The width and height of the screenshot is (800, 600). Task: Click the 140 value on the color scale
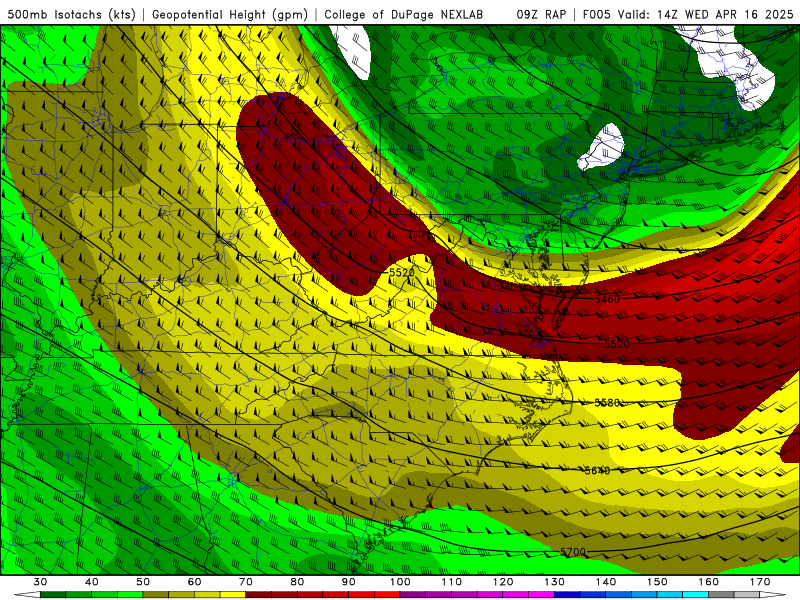click(x=606, y=582)
